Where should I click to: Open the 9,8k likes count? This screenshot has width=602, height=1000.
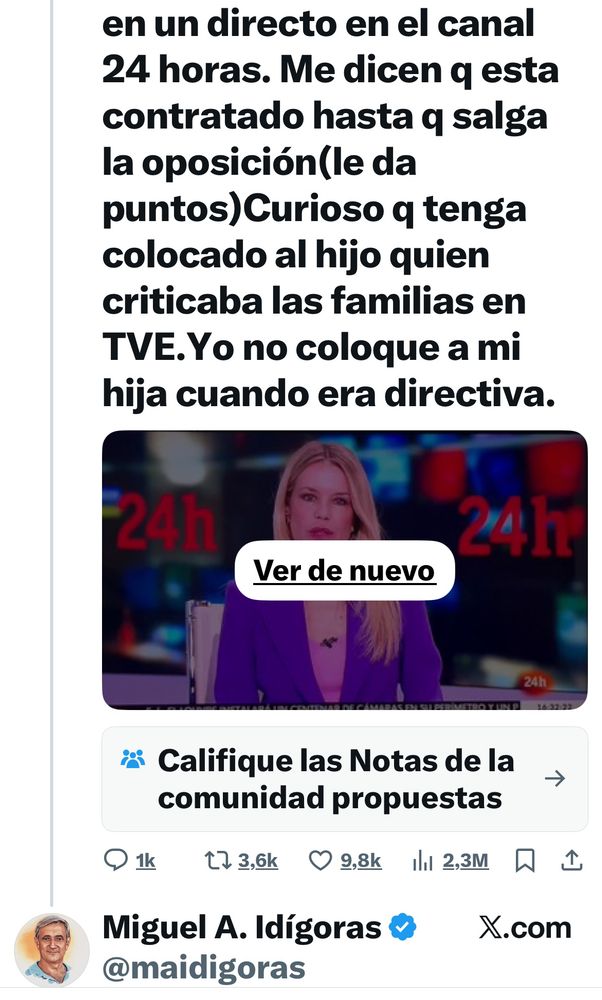click(360, 861)
